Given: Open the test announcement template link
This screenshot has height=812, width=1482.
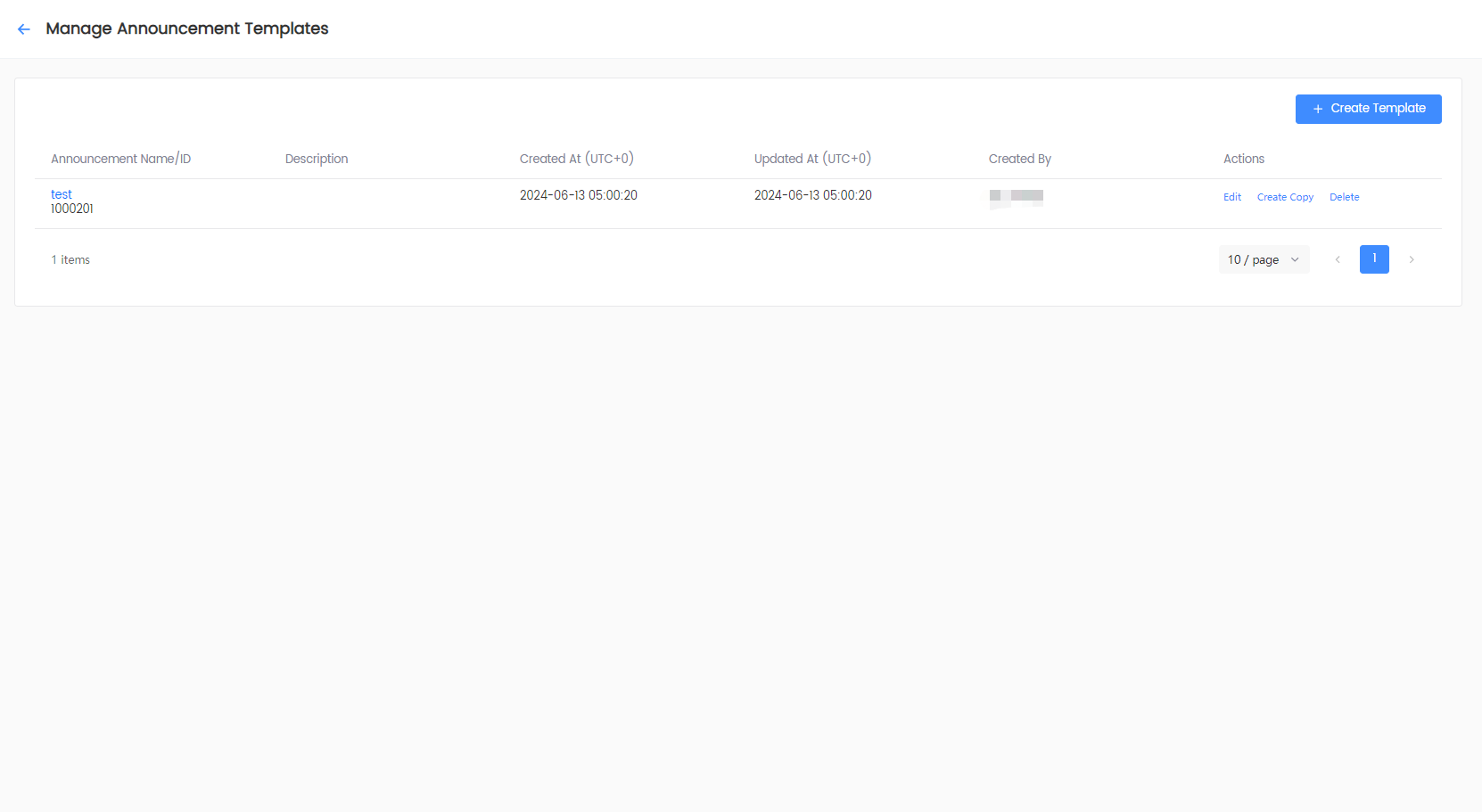Looking at the screenshot, I should [62, 194].
